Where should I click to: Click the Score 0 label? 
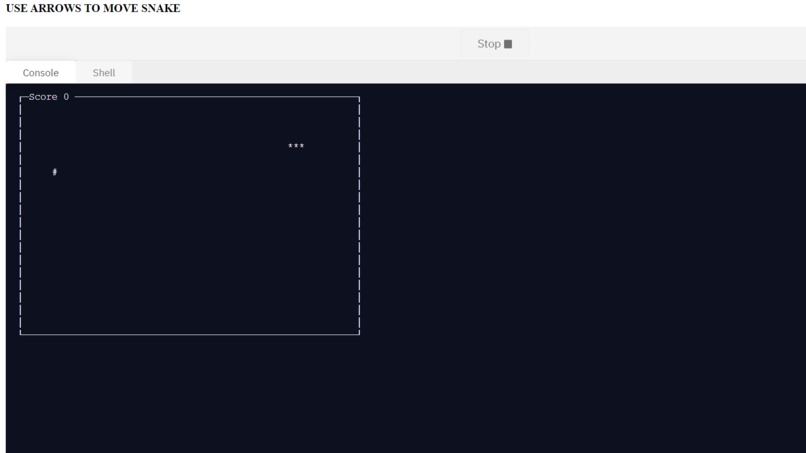(49, 97)
